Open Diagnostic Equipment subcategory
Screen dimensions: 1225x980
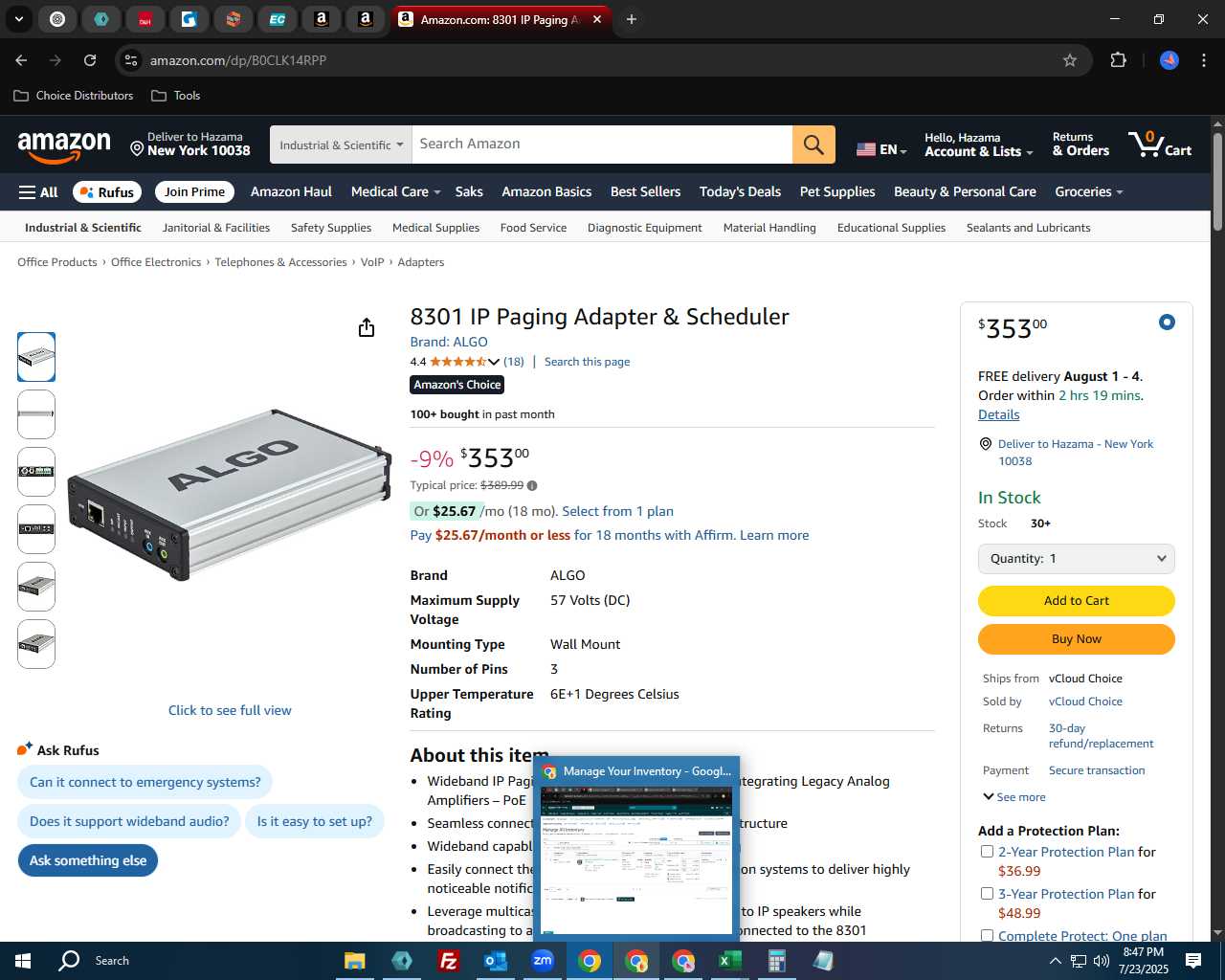(645, 228)
